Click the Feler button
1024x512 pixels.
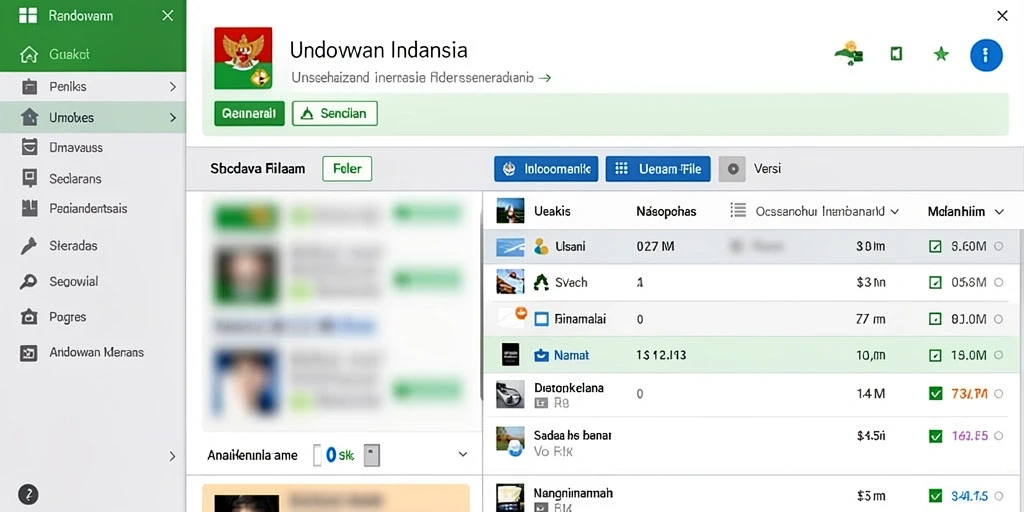pos(347,168)
